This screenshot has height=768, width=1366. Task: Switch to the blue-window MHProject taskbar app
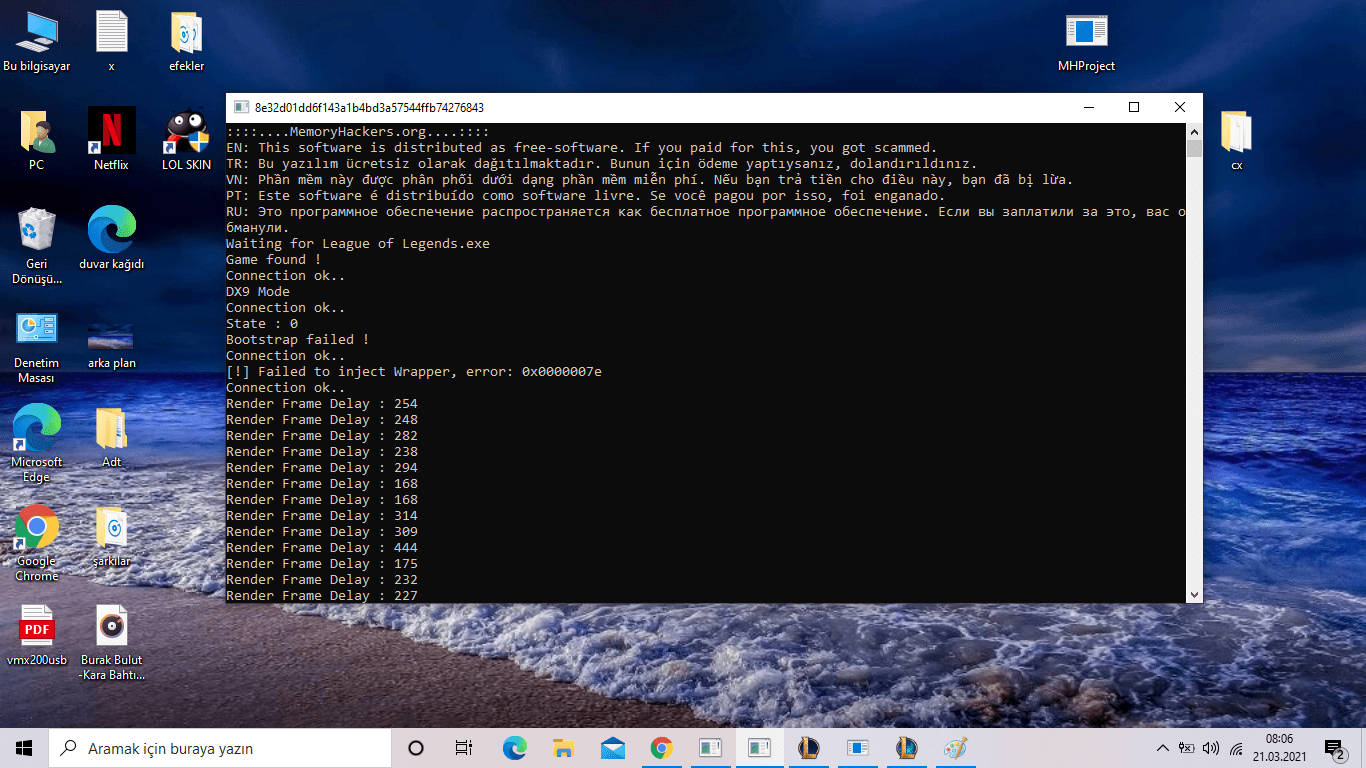coord(857,748)
